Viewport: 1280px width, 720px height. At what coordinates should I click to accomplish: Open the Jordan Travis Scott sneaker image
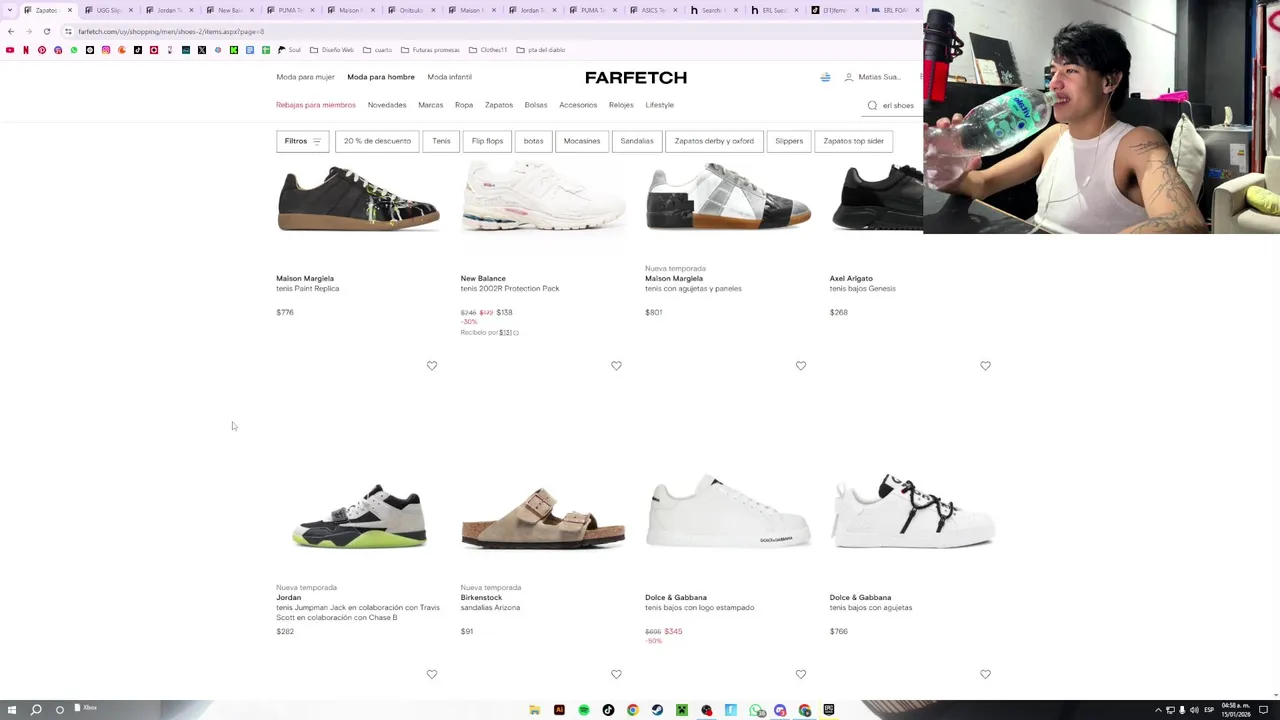[x=359, y=516]
